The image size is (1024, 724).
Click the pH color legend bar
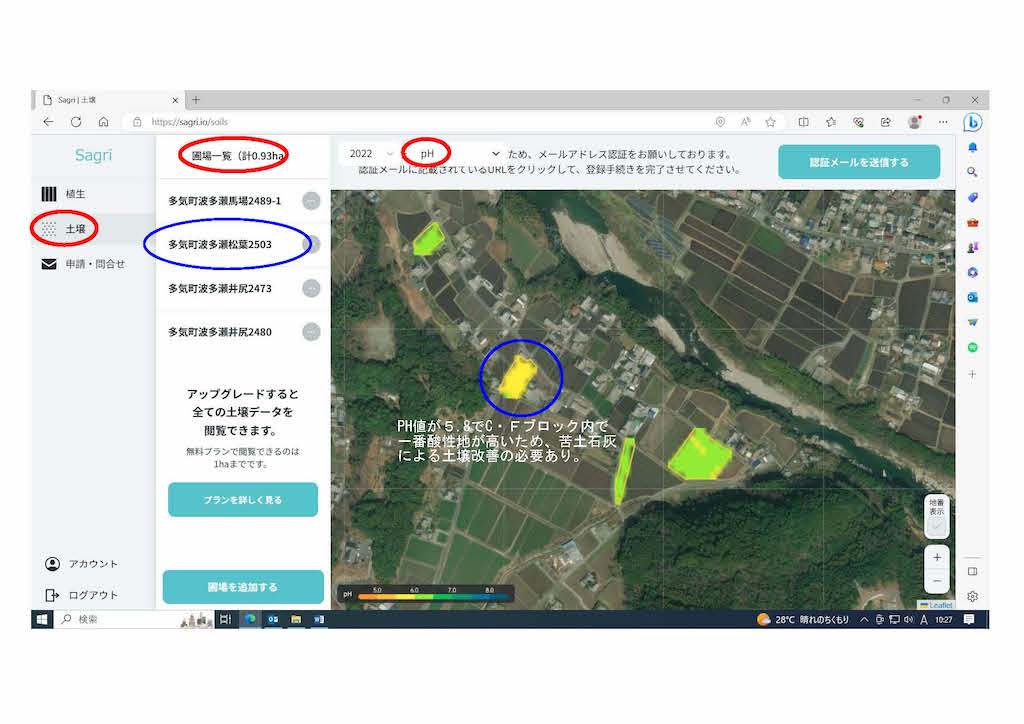(430, 597)
